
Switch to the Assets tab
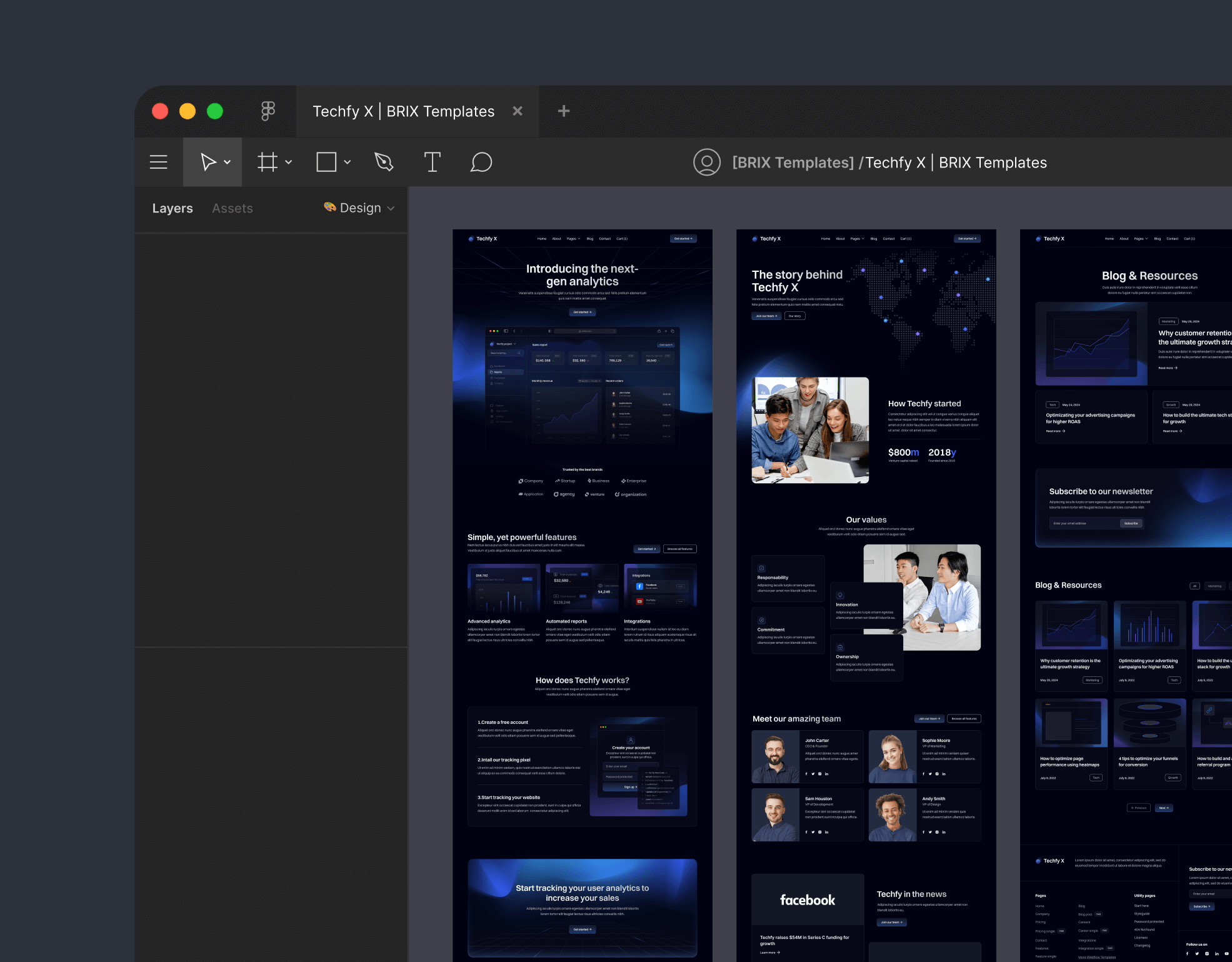[x=232, y=209]
